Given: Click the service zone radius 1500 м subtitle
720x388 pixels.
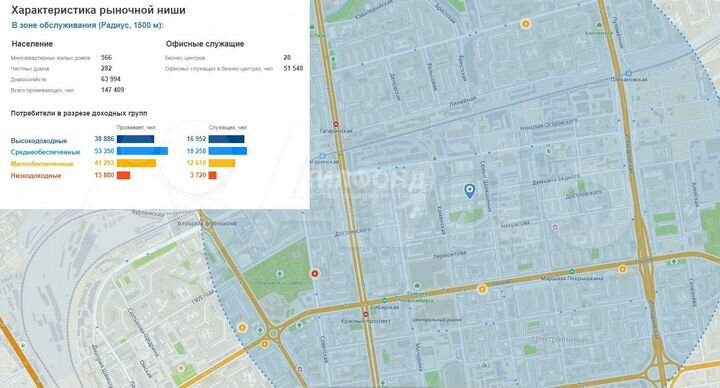Looking at the screenshot, I should pos(88,25).
